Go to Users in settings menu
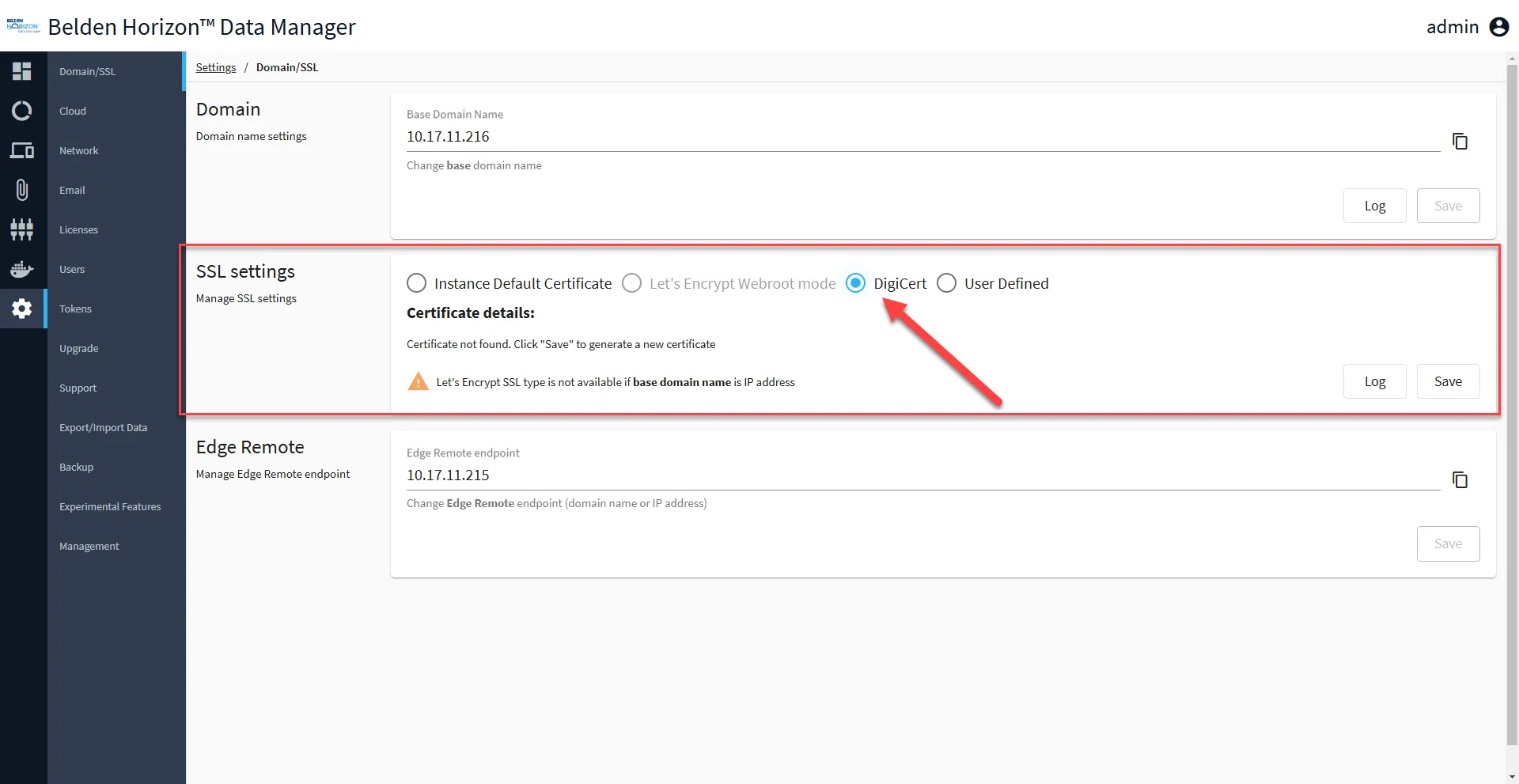Image resolution: width=1519 pixels, height=784 pixels. [x=116, y=269]
